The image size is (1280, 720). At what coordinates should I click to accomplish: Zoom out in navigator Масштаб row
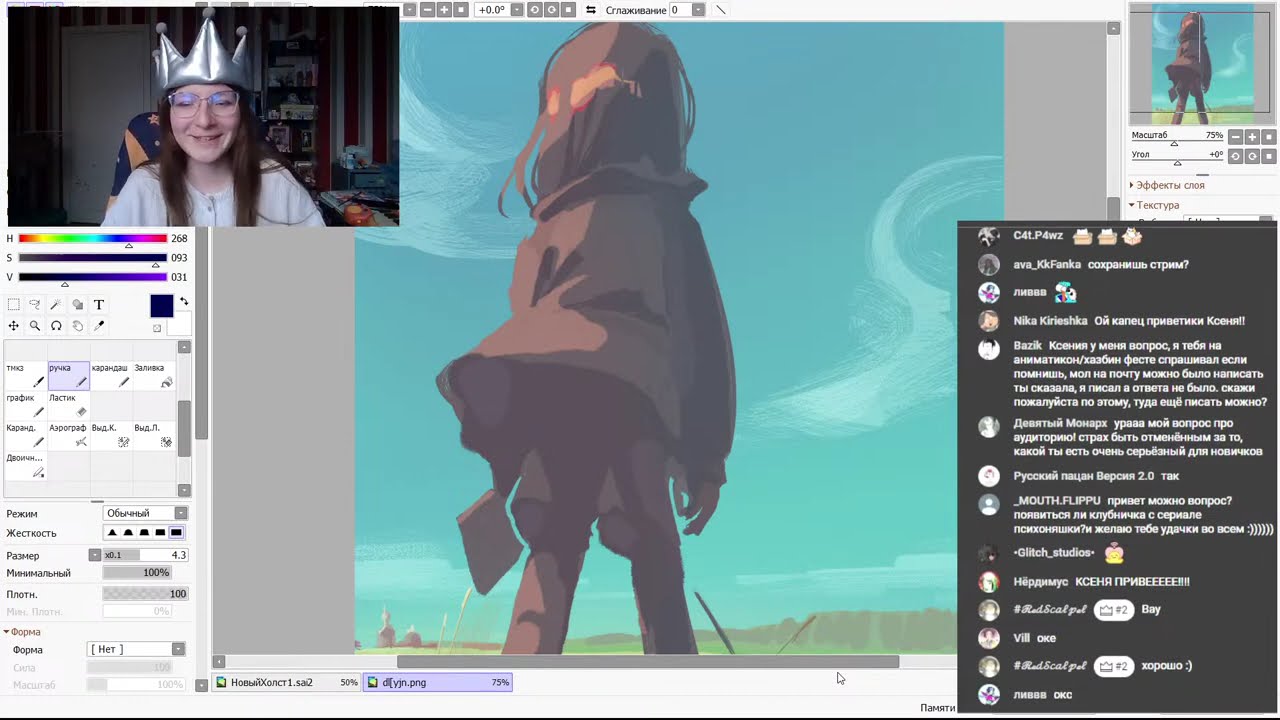point(1235,137)
